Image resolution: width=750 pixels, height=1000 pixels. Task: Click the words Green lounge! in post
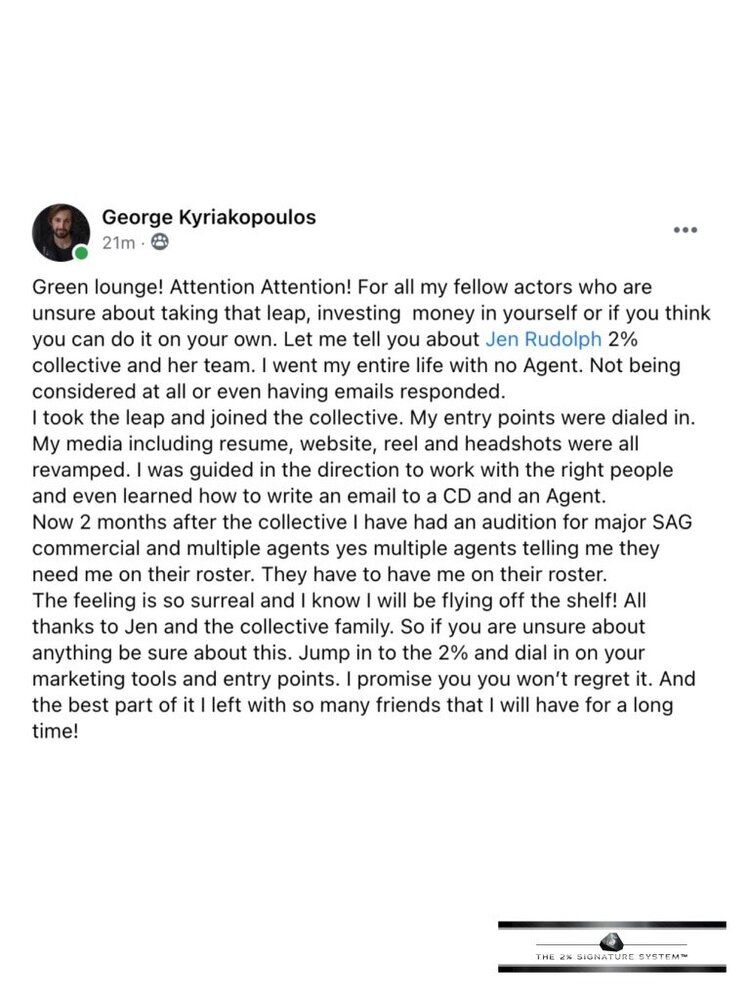point(98,287)
